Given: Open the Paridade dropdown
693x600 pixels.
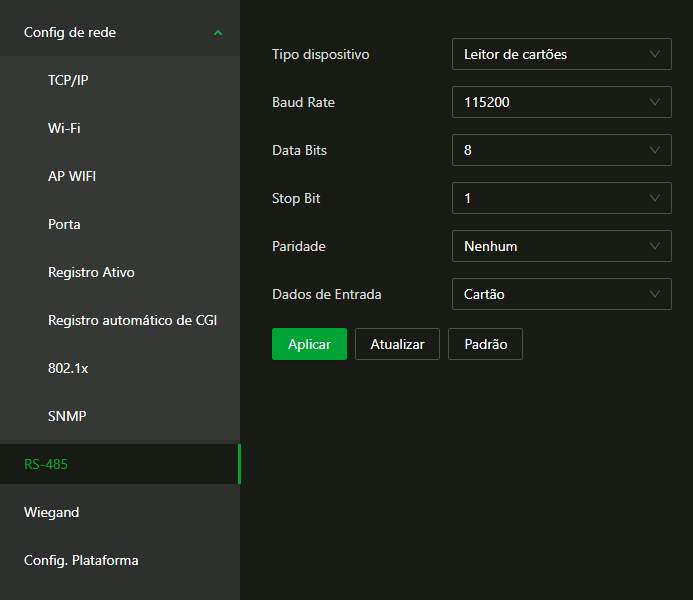Looking at the screenshot, I should [562, 246].
